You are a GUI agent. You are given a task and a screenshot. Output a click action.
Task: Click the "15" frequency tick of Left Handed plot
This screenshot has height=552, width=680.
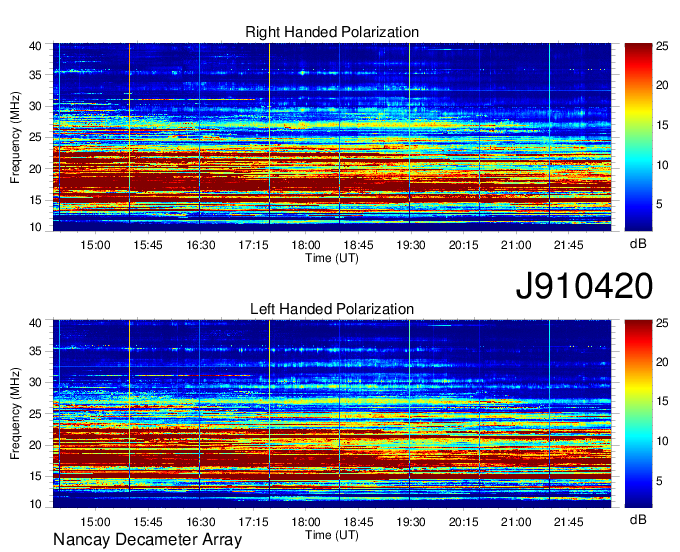pyautogui.click(x=36, y=477)
